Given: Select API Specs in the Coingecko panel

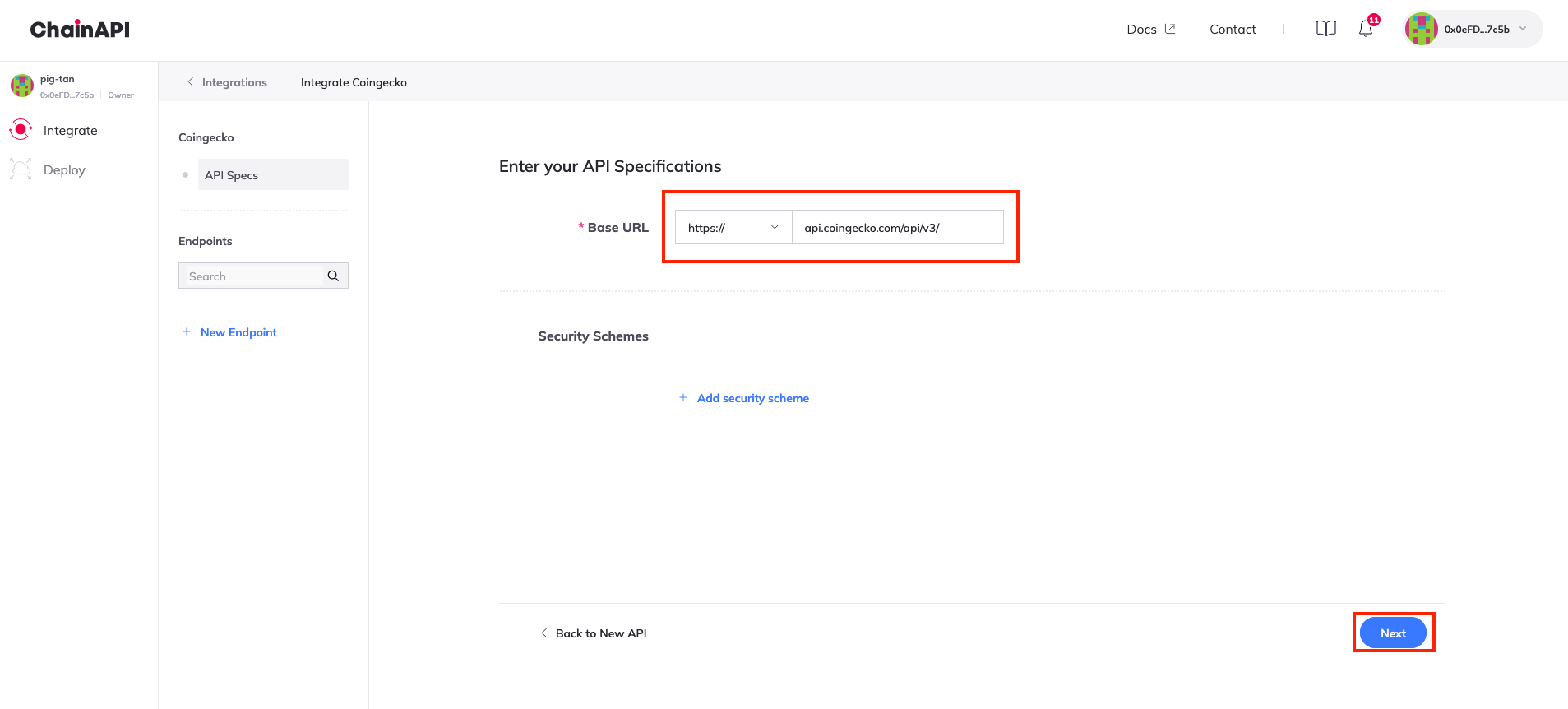Looking at the screenshot, I should click(272, 175).
